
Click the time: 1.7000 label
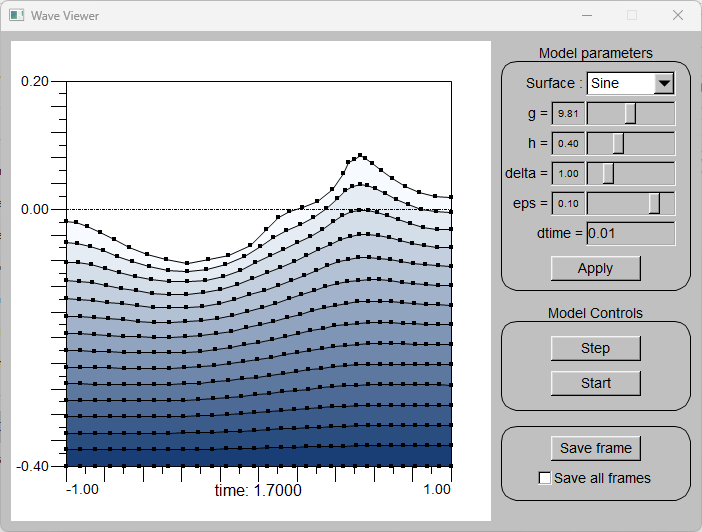258,490
